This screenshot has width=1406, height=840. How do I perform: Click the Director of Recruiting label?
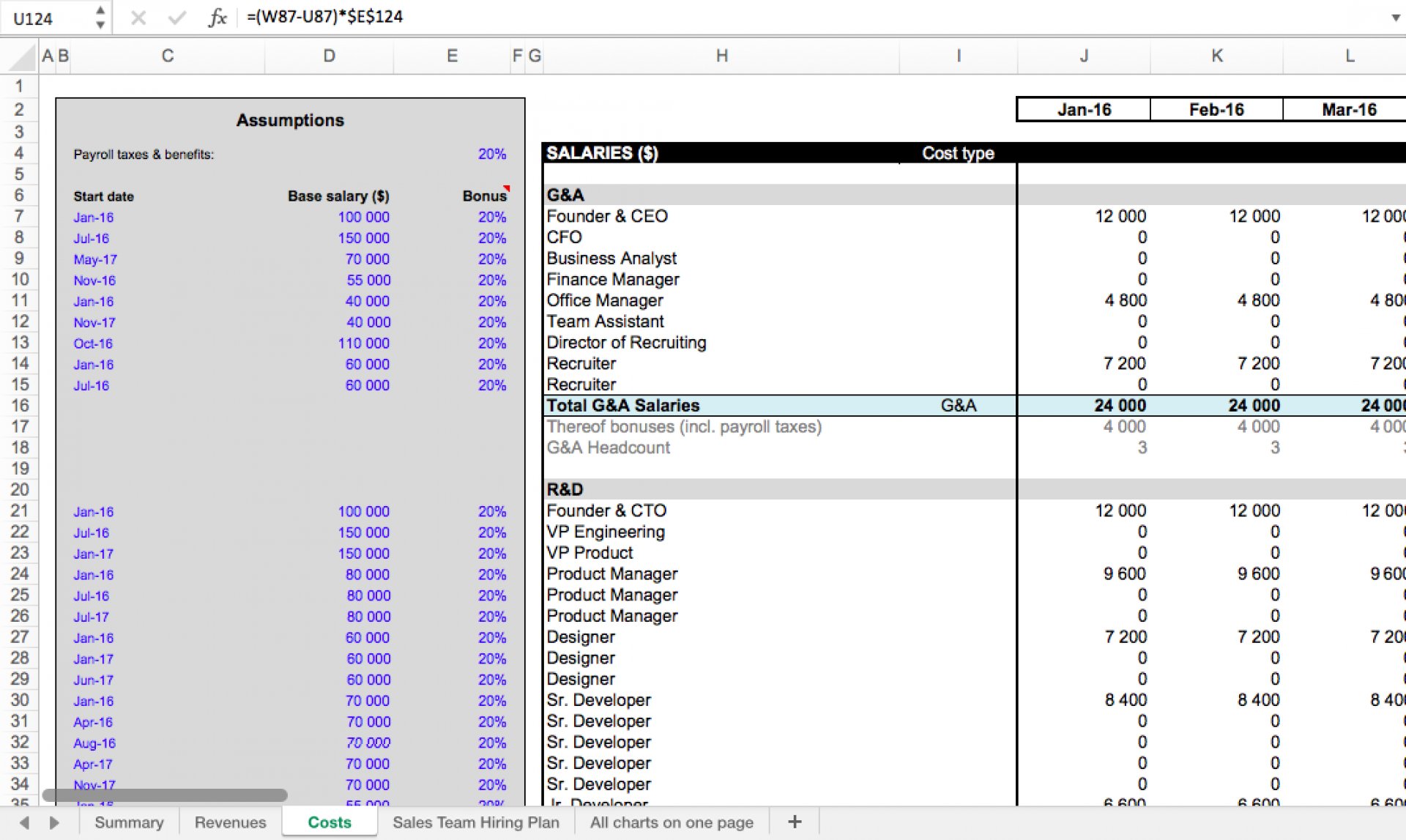[626, 343]
